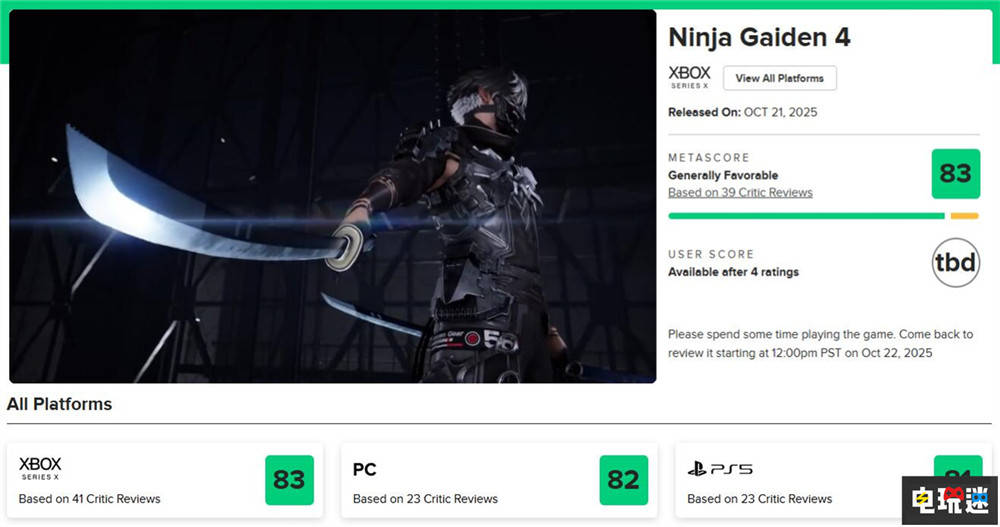Open the View All Platforms button
The image size is (1000, 527).
point(780,78)
